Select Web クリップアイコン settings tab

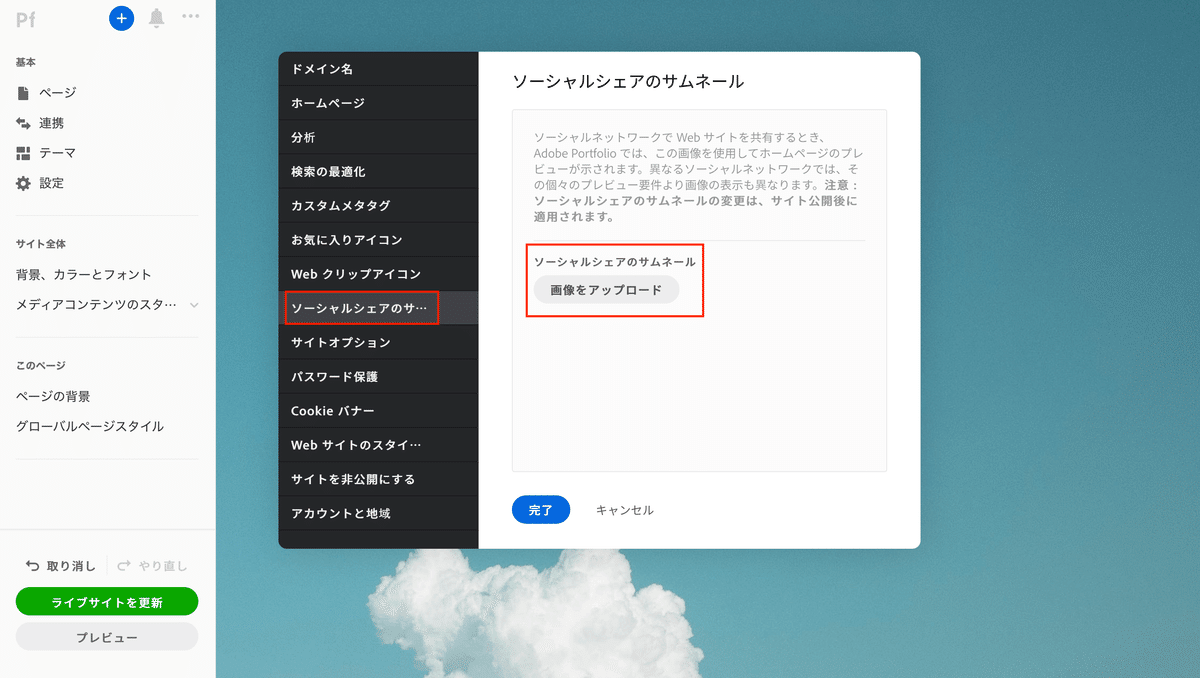pos(378,274)
